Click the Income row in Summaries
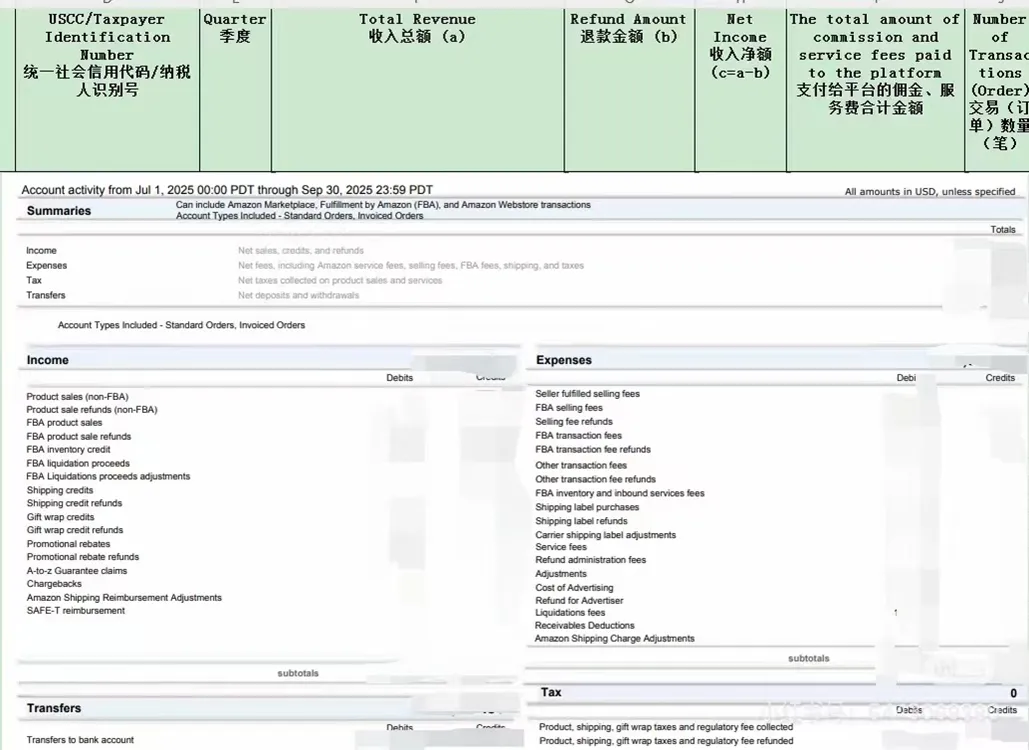Image resolution: width=1029 pixels, height=750 pixels. coord(41,251)
